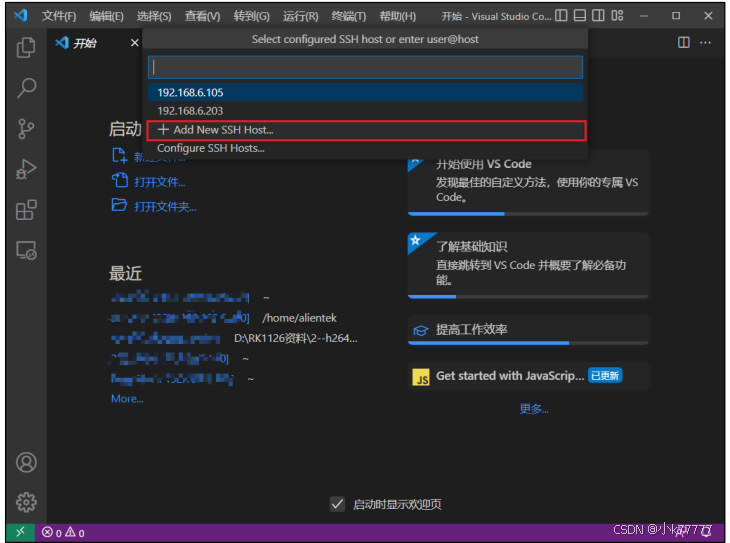Choose Configure SSH Hosts option
Viewport: 730px width, 543px height.
pyautogui.click(x=365, y=148)
